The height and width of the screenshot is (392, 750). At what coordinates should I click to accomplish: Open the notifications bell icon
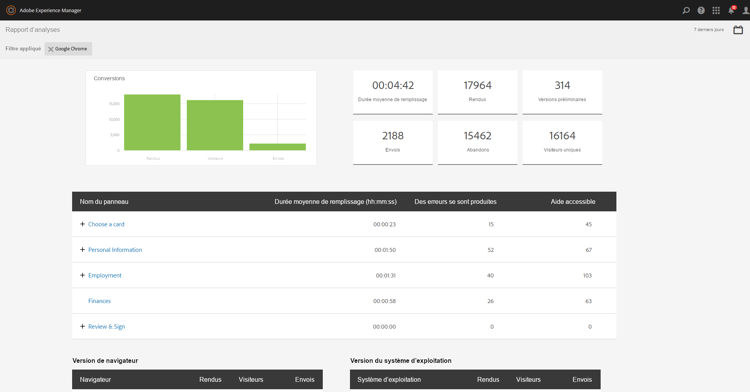[731, 10]
